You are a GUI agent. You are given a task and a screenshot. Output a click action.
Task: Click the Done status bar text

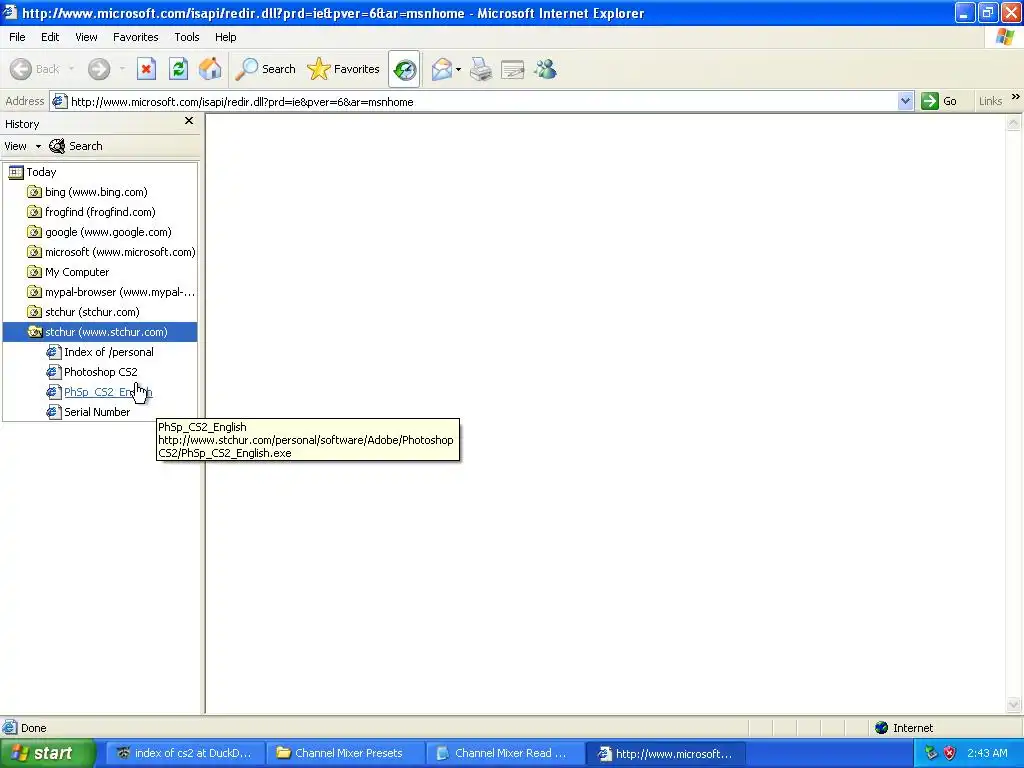pyautogui.click(x=33, y=728)
